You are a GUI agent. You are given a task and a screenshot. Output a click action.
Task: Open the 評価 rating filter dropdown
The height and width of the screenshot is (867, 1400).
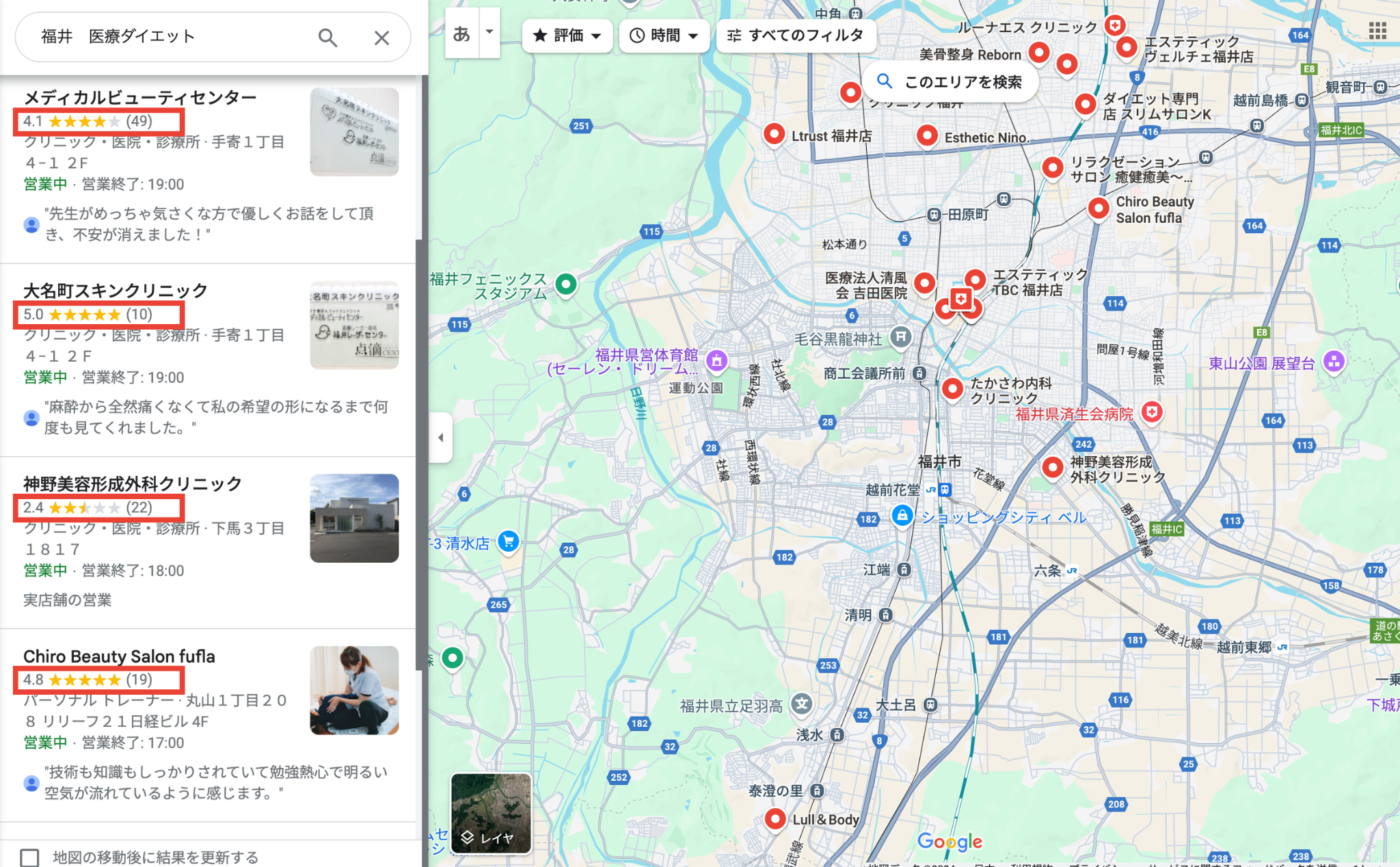click(567, 36)
